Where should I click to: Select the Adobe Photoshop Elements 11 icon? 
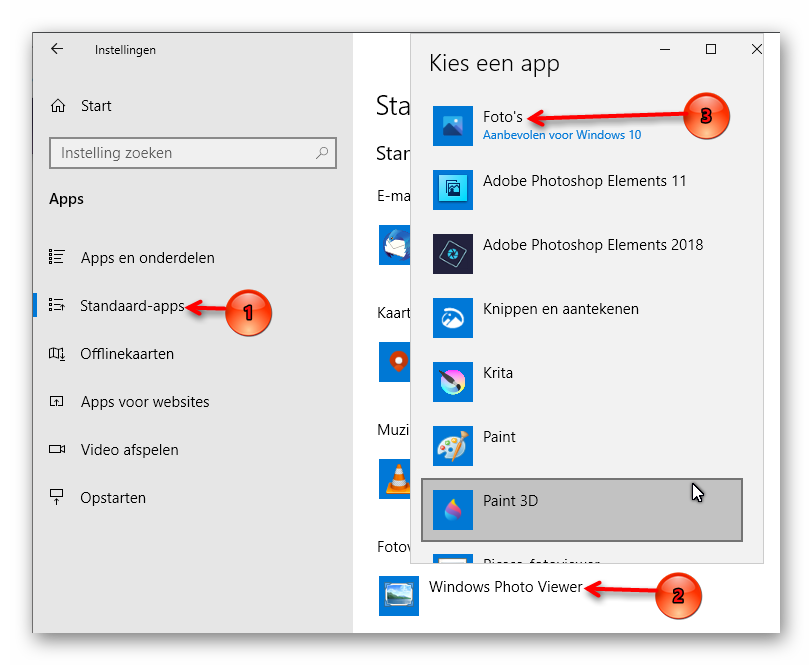(452, 190)
